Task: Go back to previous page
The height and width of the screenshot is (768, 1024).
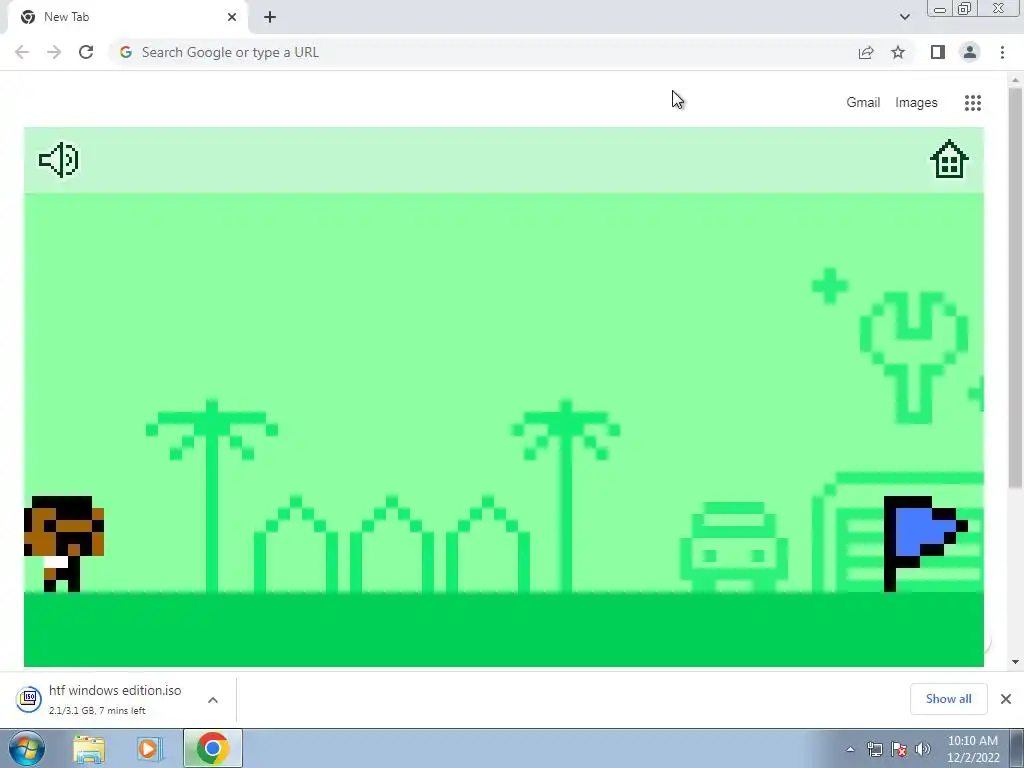Action: [x=22, y=52]
